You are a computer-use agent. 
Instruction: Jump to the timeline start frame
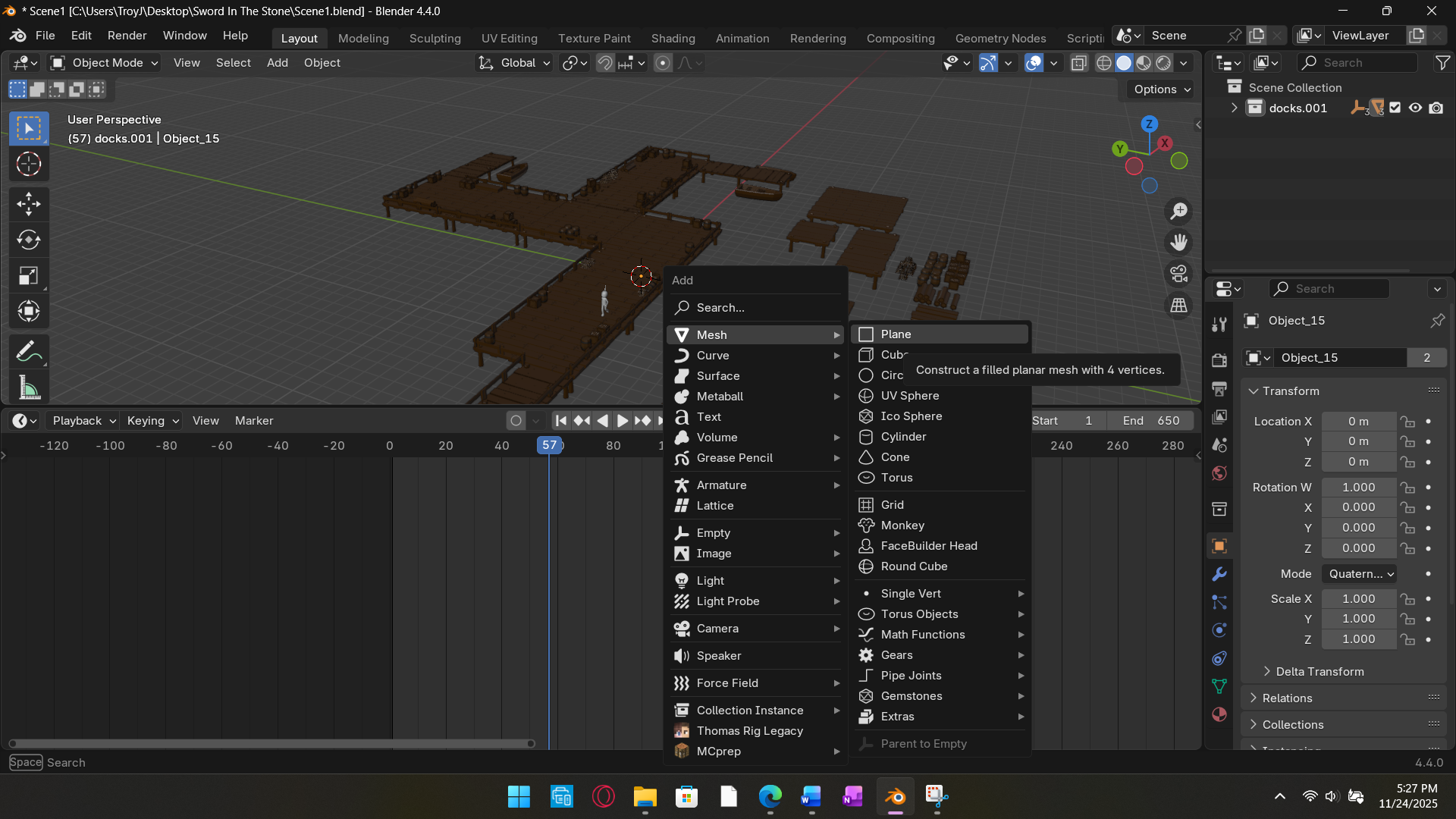[x=561, y=421]
